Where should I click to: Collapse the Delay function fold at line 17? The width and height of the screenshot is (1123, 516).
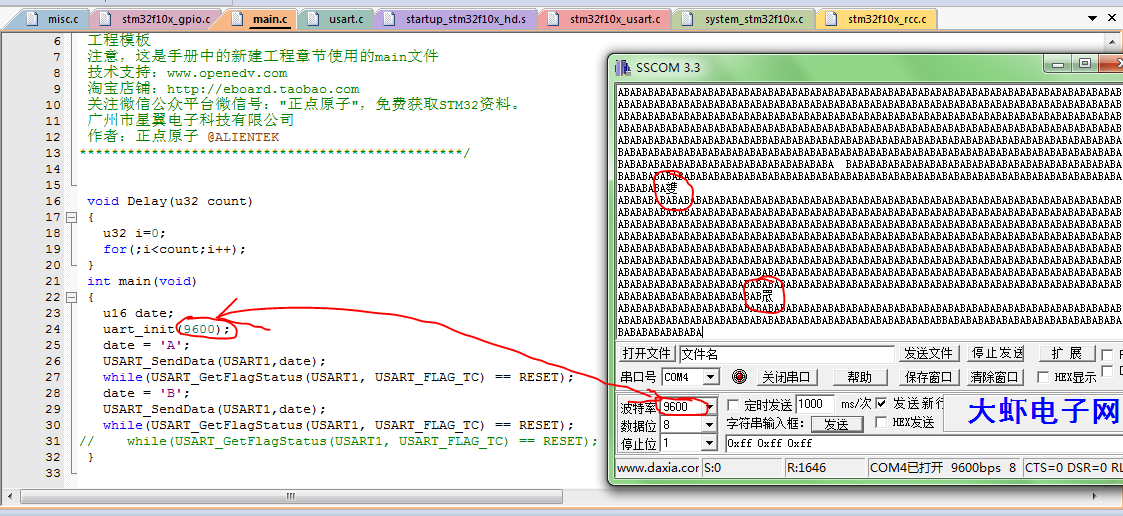(71, 217)
